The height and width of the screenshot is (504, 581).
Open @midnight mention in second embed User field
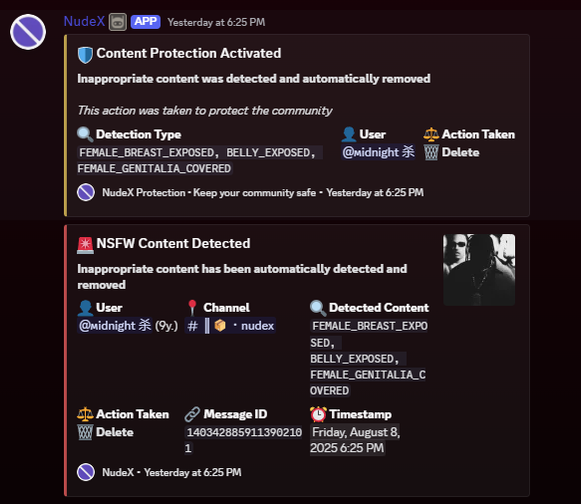point(115,326)
